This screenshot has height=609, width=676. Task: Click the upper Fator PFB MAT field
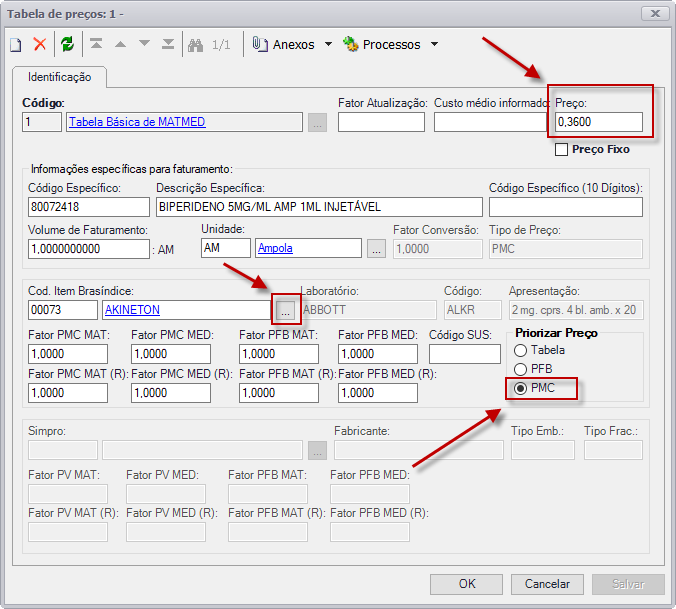pyautogui.click(x=279, y=354)
